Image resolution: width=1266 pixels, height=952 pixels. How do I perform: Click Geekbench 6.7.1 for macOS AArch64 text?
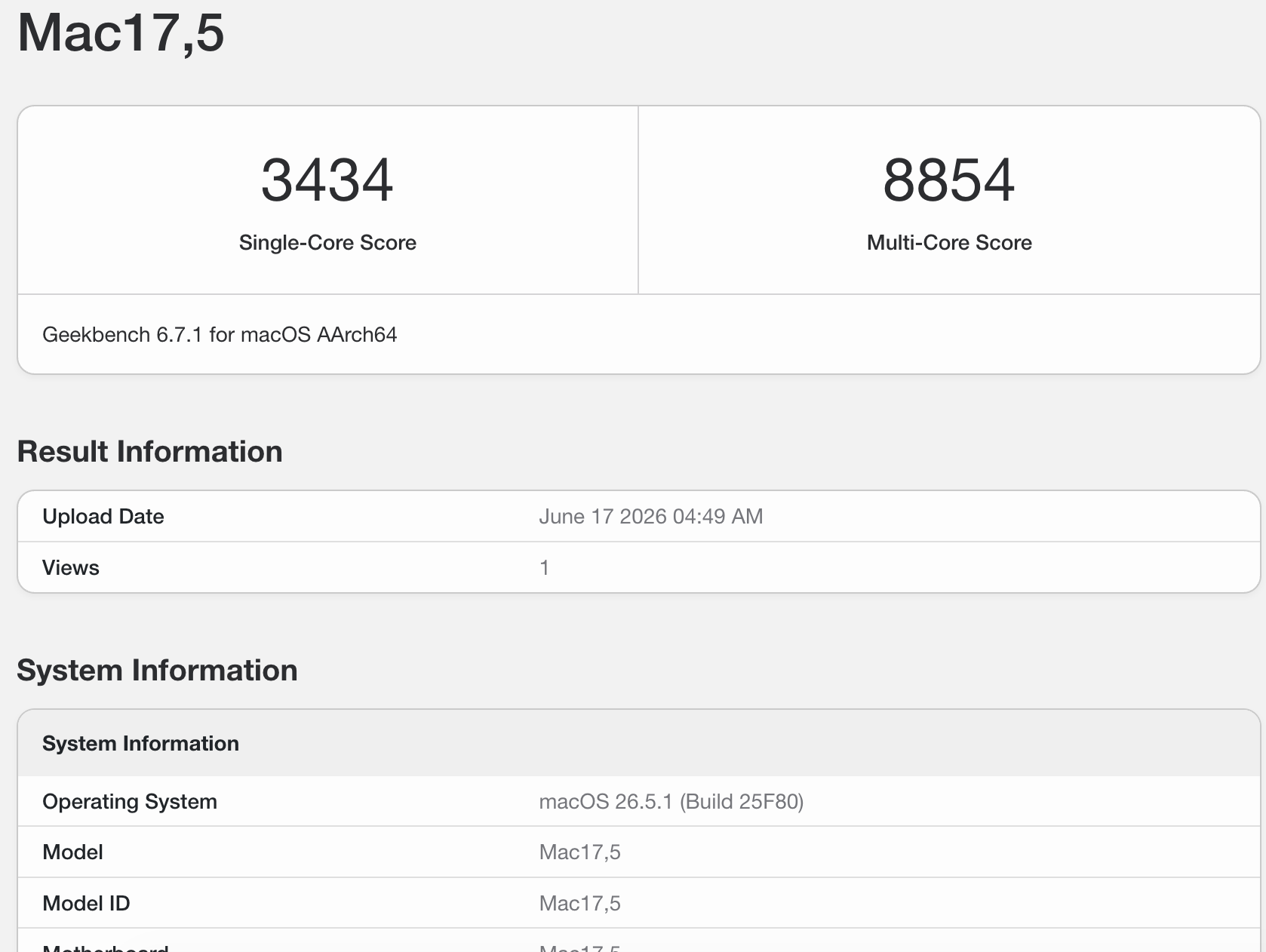coord(220,335)
